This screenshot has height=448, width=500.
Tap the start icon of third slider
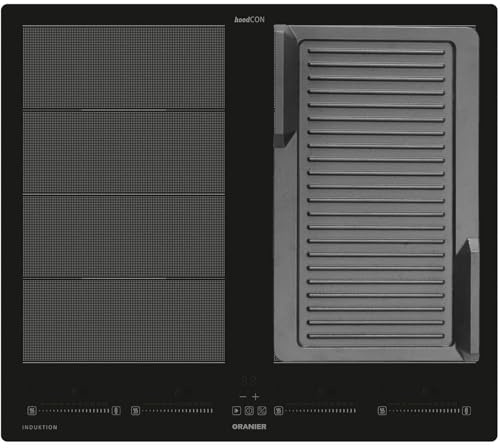click(x=278, y=411)
